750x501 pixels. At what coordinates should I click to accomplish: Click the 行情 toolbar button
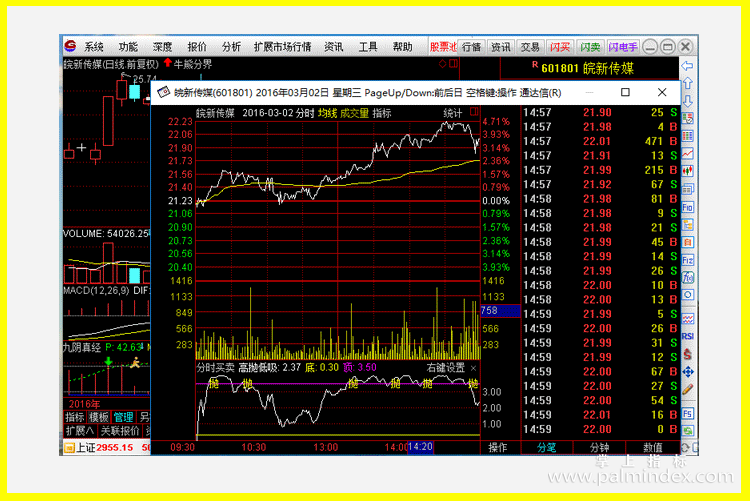coord(472,47)
